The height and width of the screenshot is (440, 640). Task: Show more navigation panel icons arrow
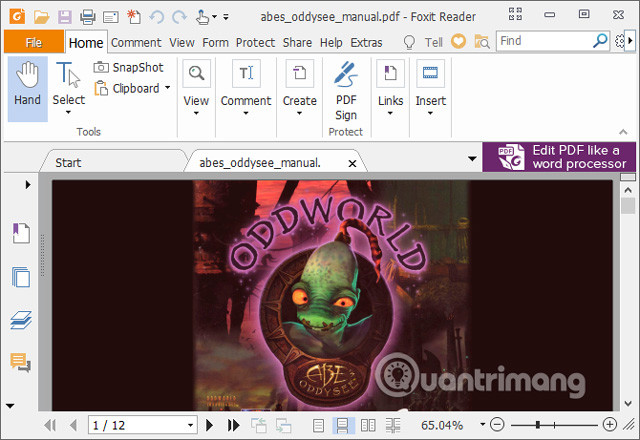10,406
